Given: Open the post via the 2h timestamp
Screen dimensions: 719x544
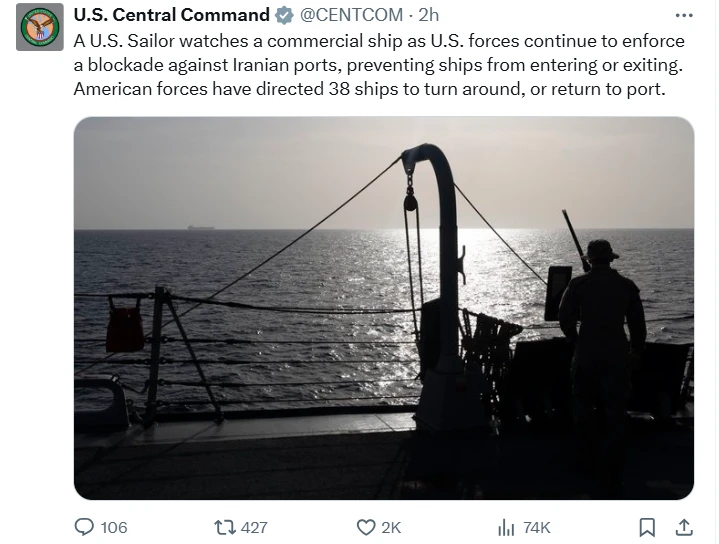Looking at the screenshot, I should click(x=428, y=15).
